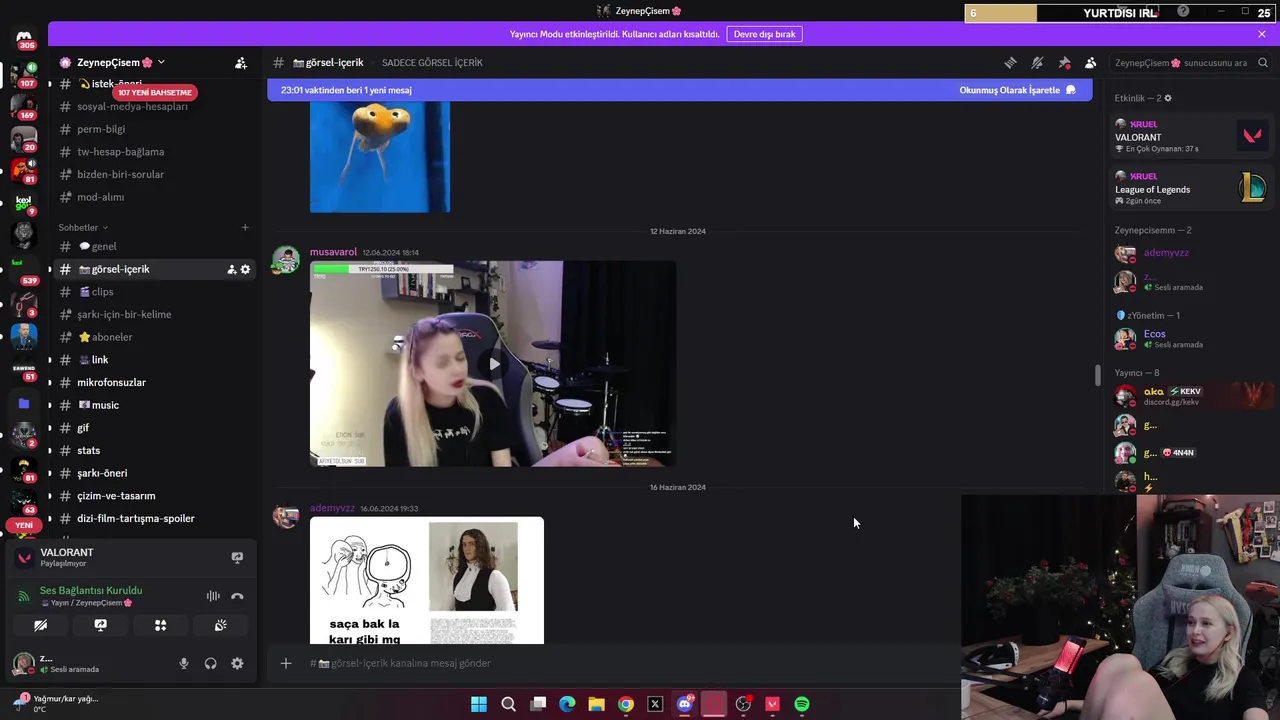
Task: Play the musavarol video attachment
Action: pos(493,364)
